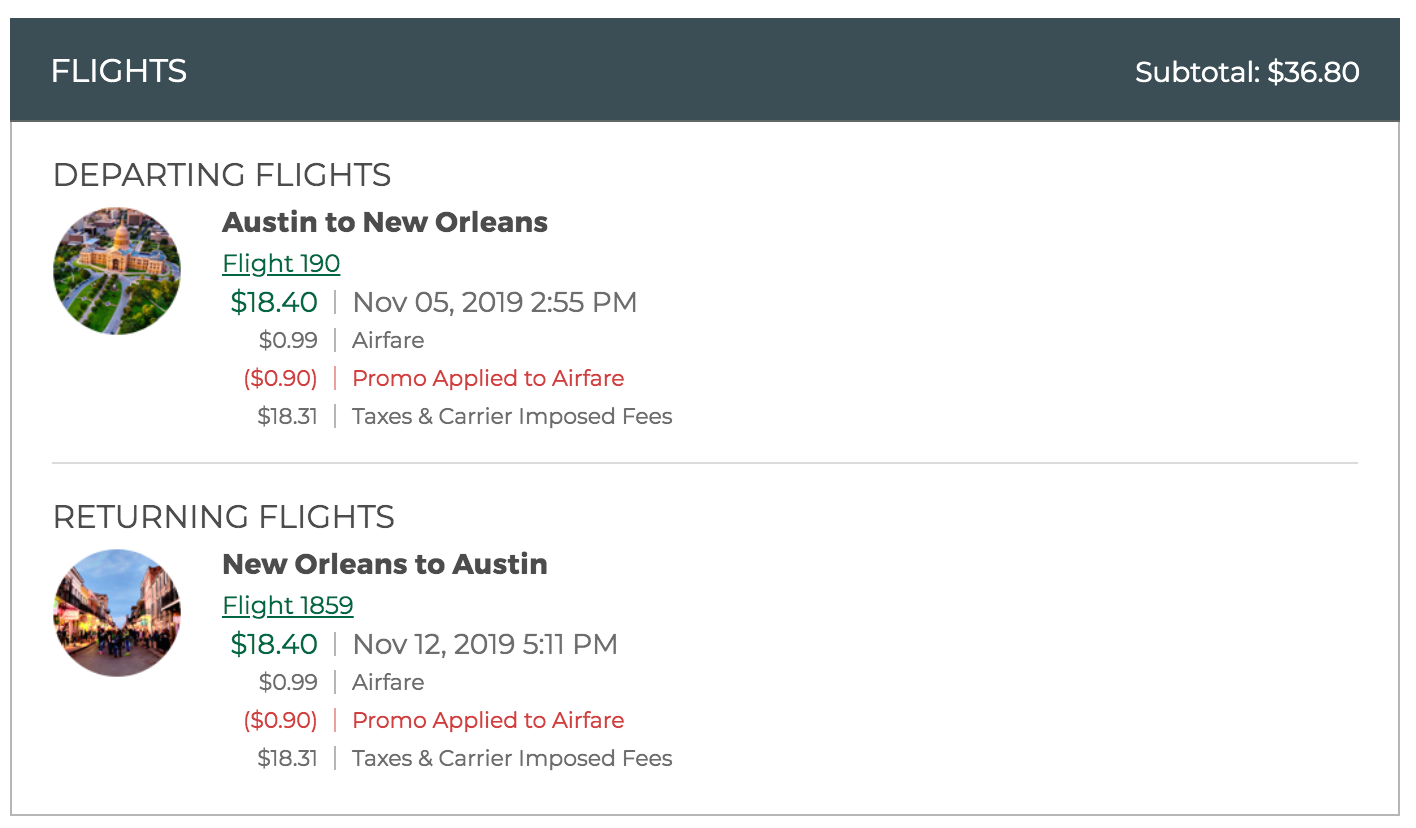Click the departing flight Airfare label
The width and height of the screenshot is (1416, 828).
(388, 340)
